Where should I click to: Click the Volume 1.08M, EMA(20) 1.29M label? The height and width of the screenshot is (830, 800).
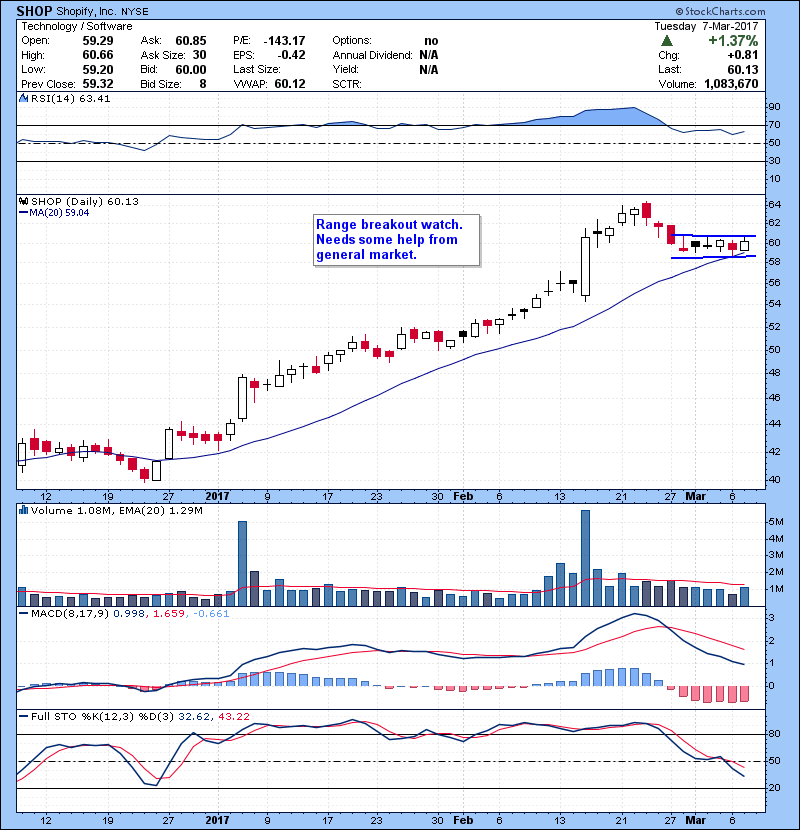click(x=116, y=511)
